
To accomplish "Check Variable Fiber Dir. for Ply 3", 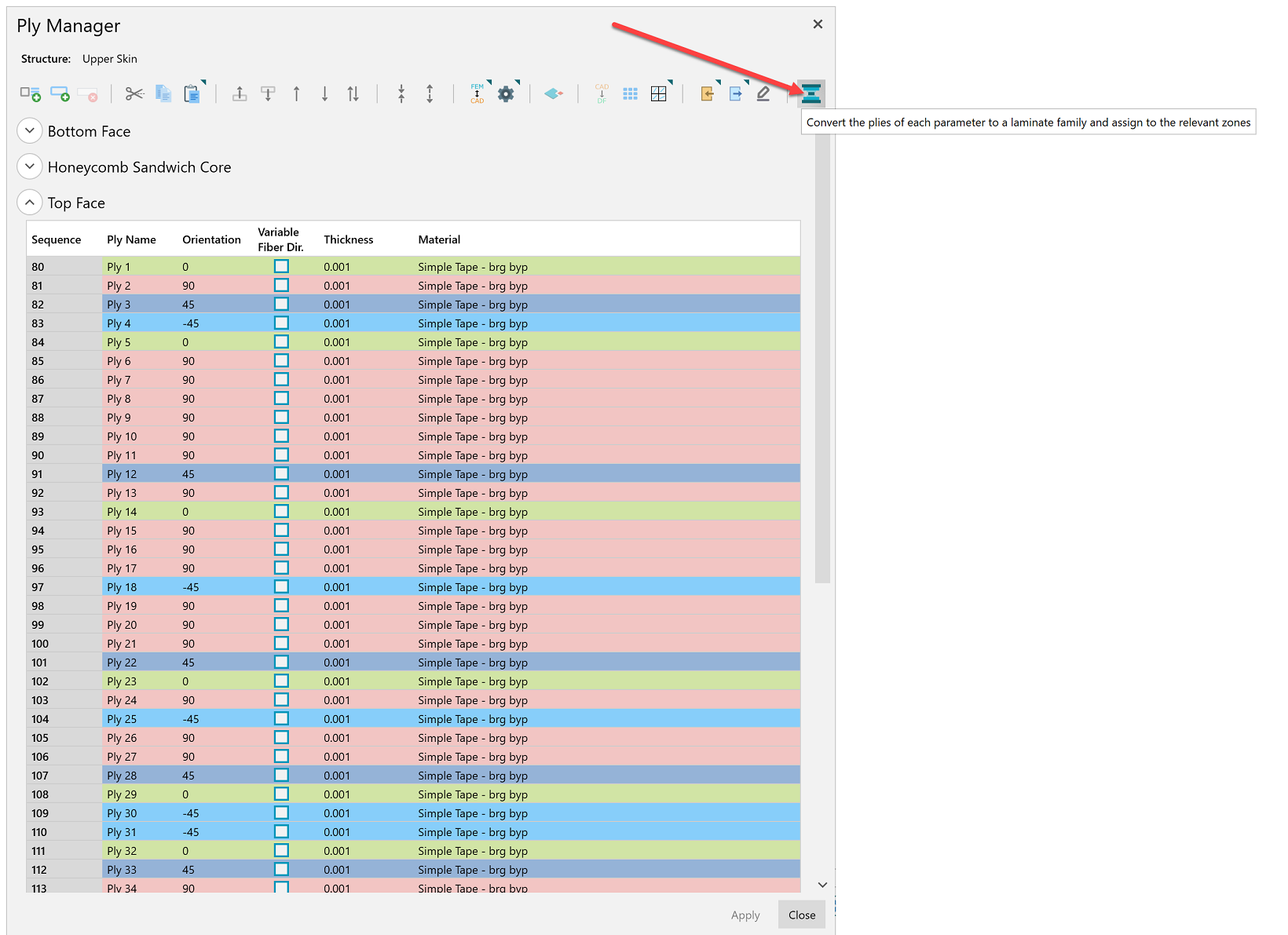I will pyautogui.click(x=281, y=304).
